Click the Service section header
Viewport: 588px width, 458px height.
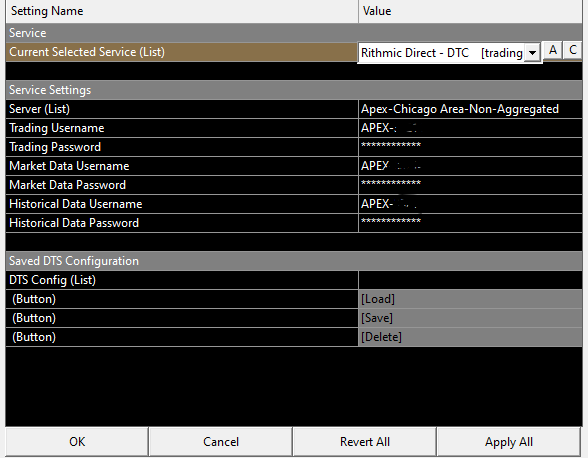coord(294,33)
